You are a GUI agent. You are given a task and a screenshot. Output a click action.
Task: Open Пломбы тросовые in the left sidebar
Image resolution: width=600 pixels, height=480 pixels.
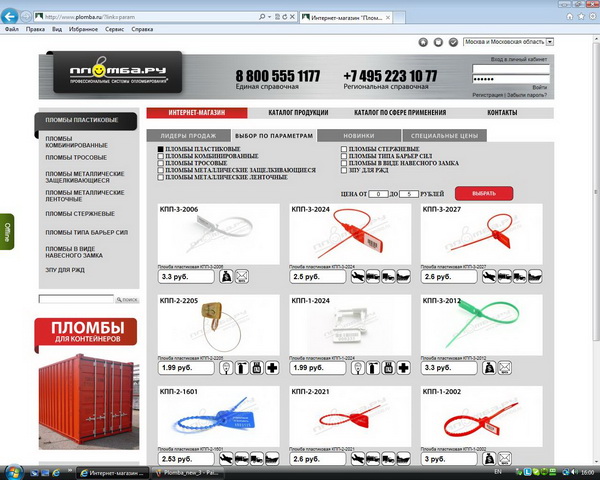(76, 157)
